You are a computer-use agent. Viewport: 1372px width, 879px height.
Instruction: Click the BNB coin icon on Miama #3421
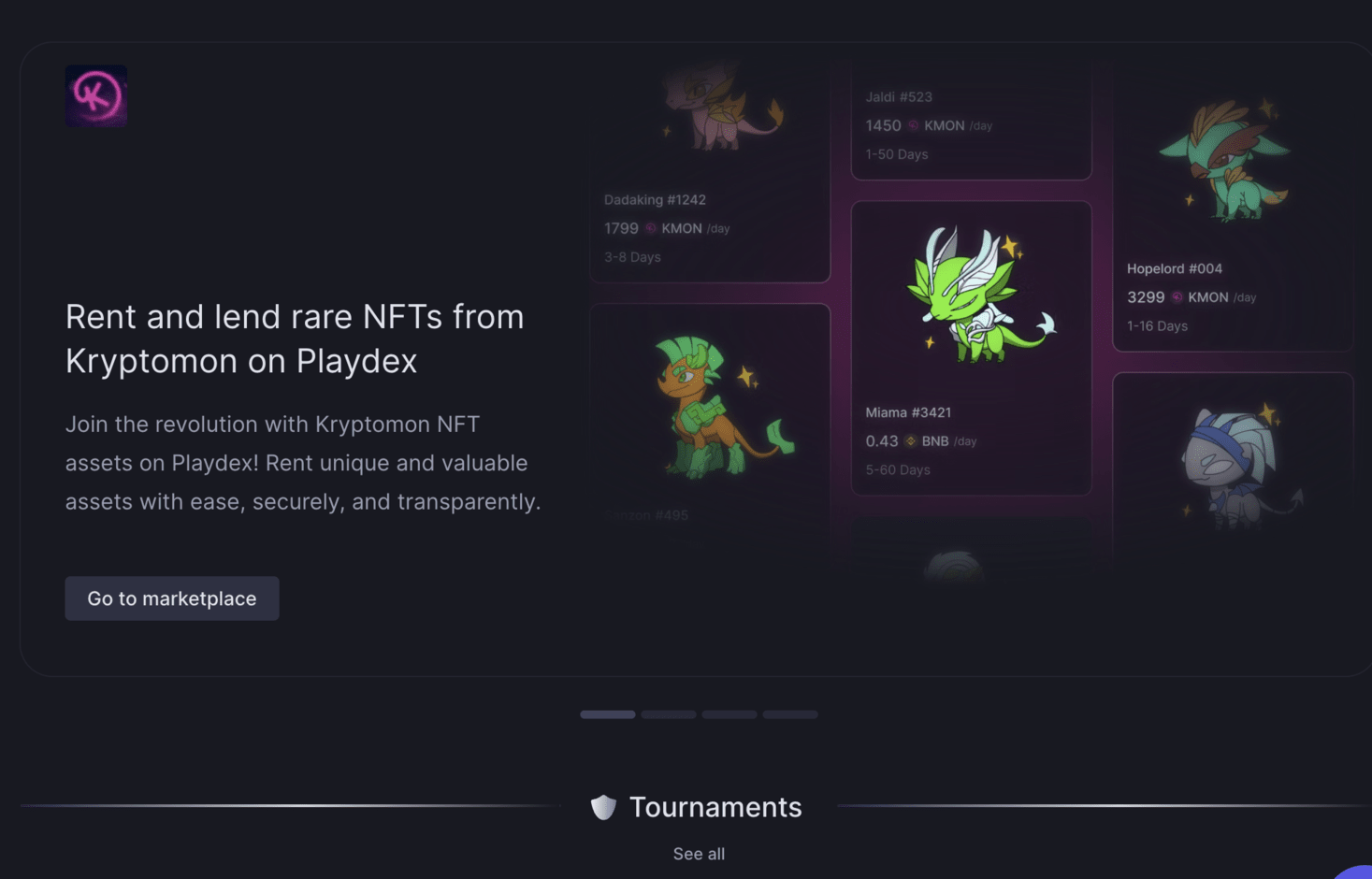pos(911,441)
